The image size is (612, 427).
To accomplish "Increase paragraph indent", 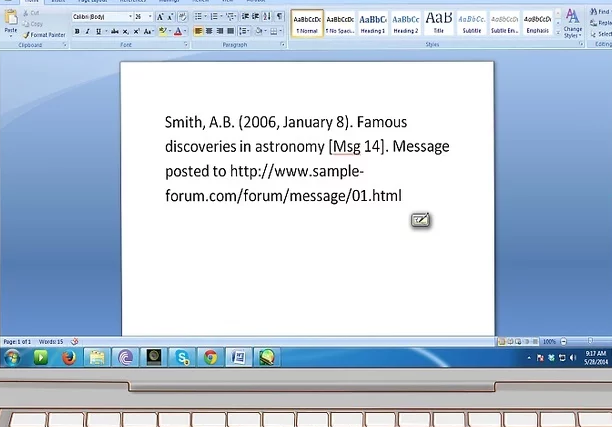I will 256,16.
